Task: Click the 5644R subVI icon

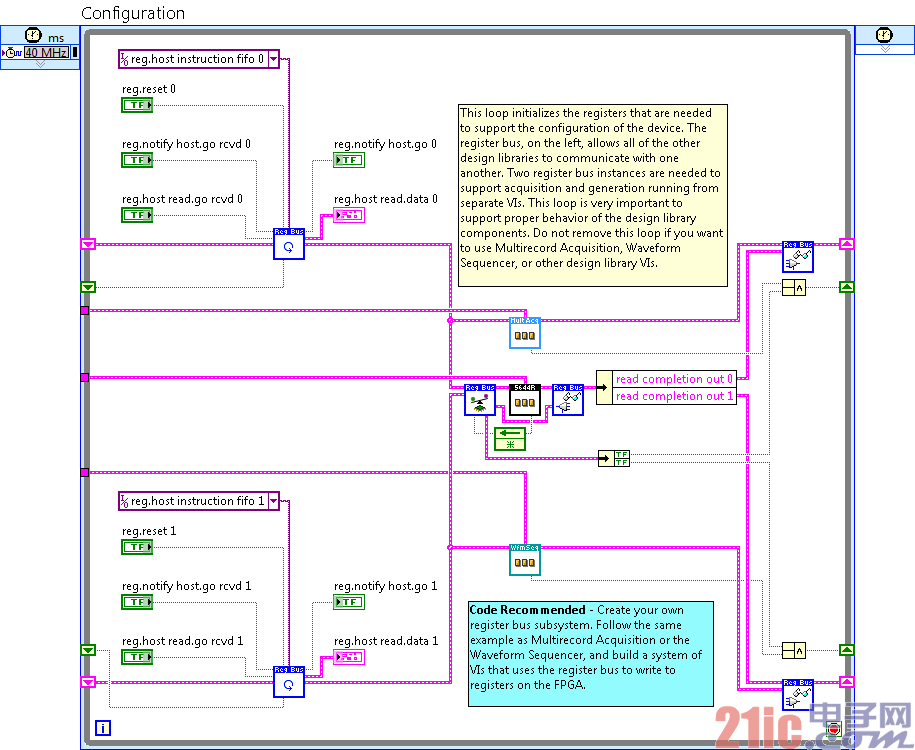Action: pos(525,400)
